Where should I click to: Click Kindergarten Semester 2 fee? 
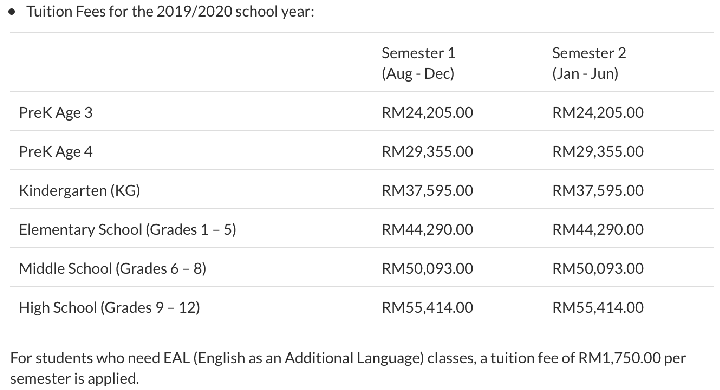[x=598, y=191]
